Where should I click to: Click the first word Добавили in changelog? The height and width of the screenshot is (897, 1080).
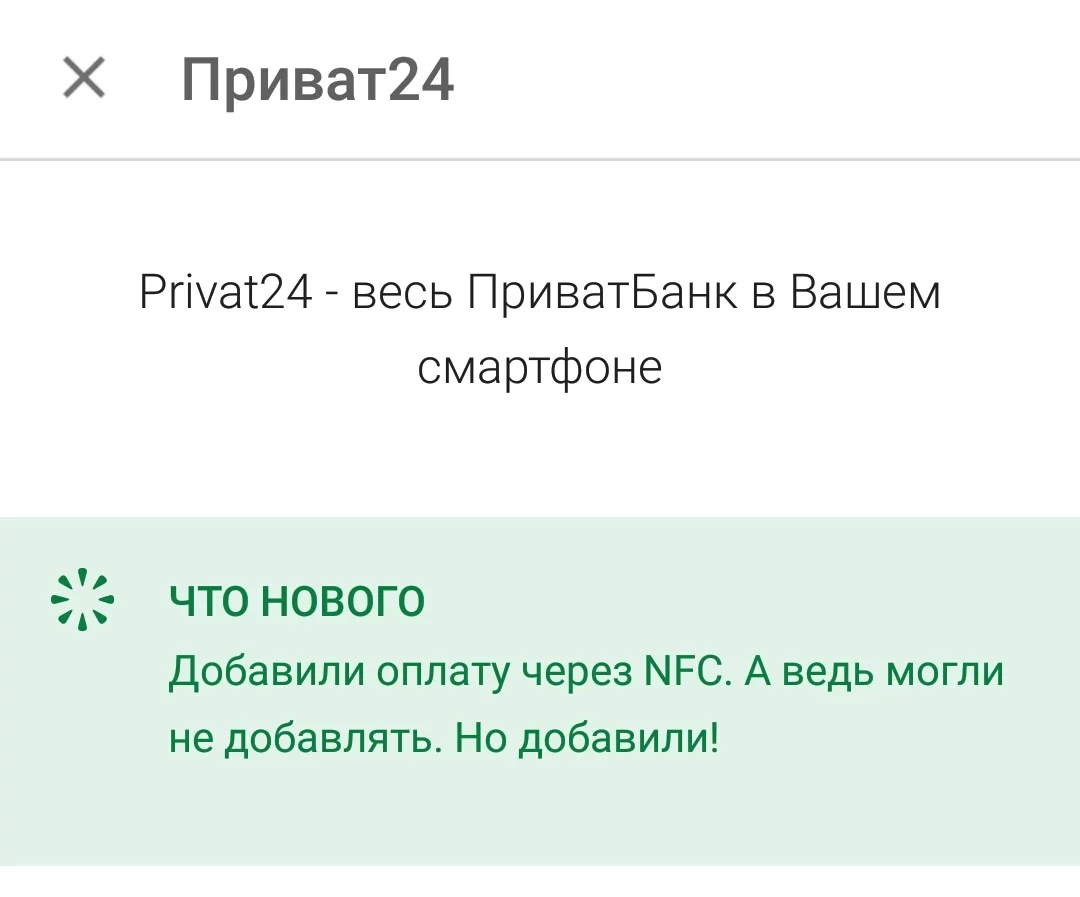click(266, 670)
